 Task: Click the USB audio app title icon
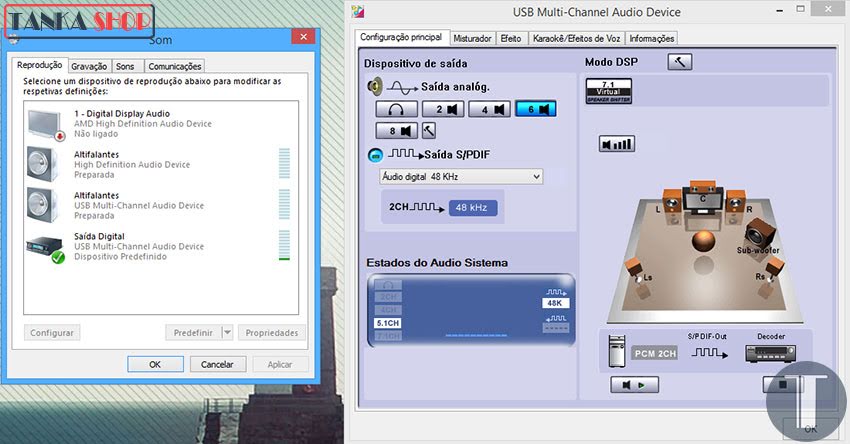pos(358,11)
